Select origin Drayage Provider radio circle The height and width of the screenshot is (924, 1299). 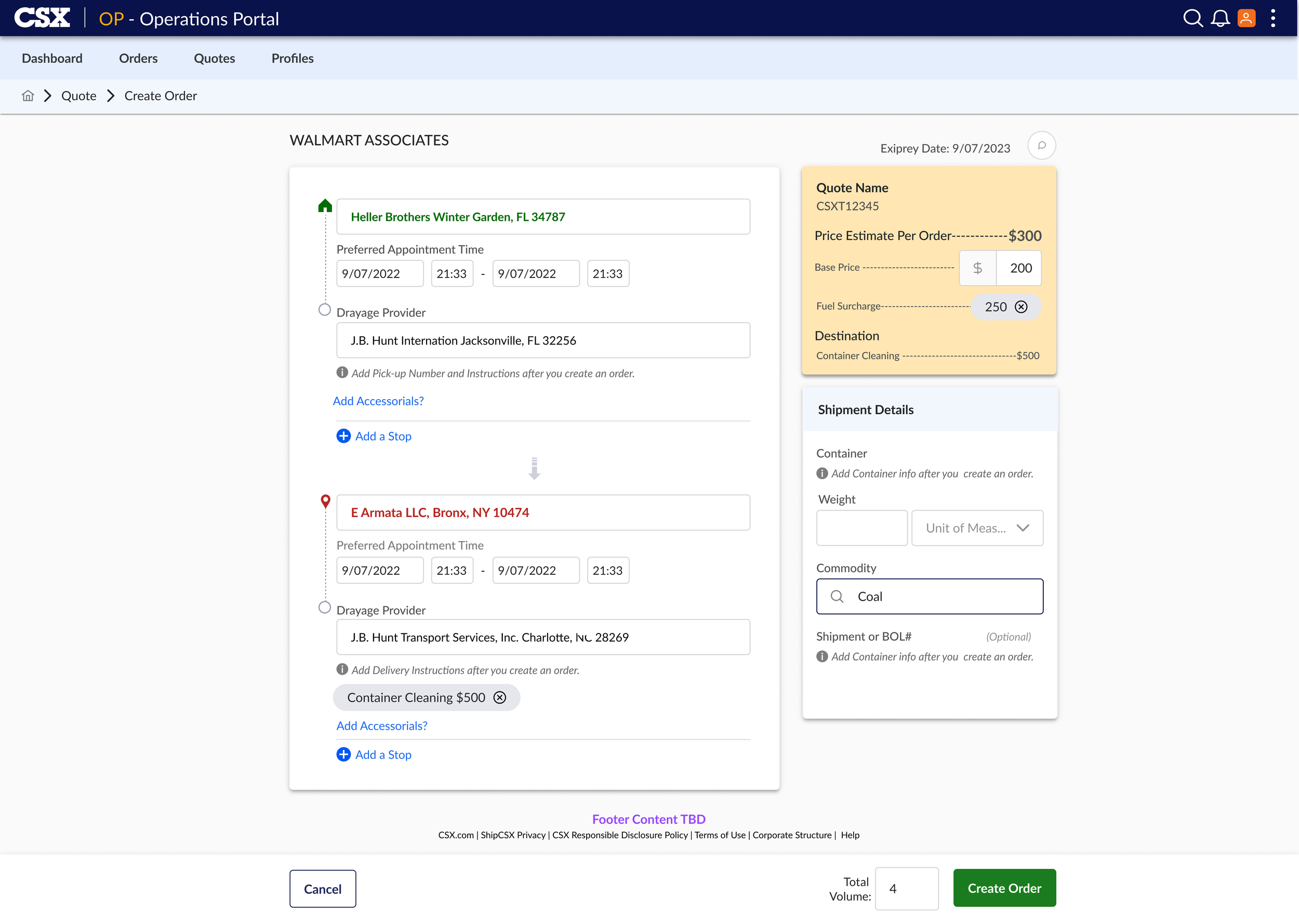(x=324, y=310)
